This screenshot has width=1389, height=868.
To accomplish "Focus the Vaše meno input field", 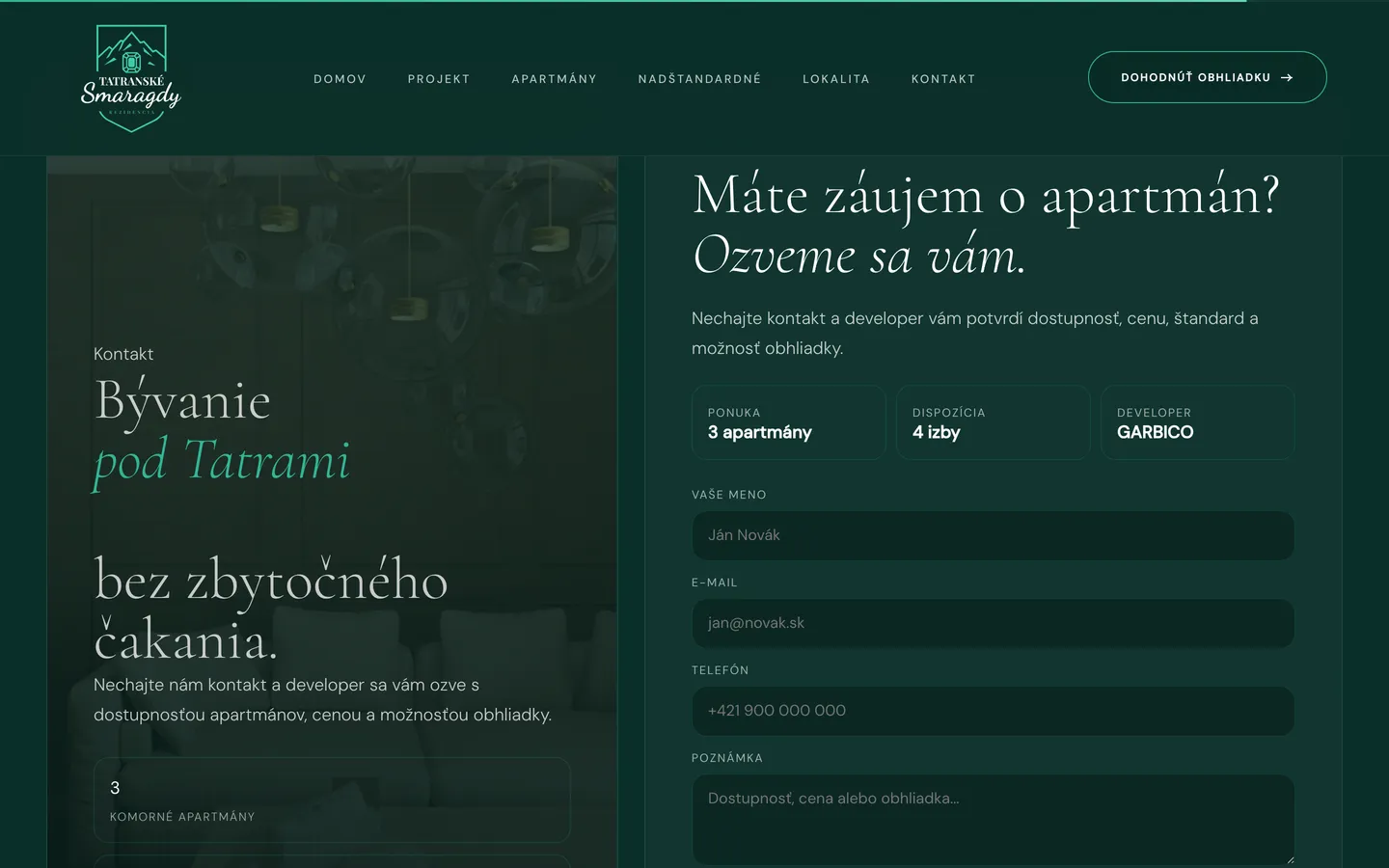I will coord(993,535).
